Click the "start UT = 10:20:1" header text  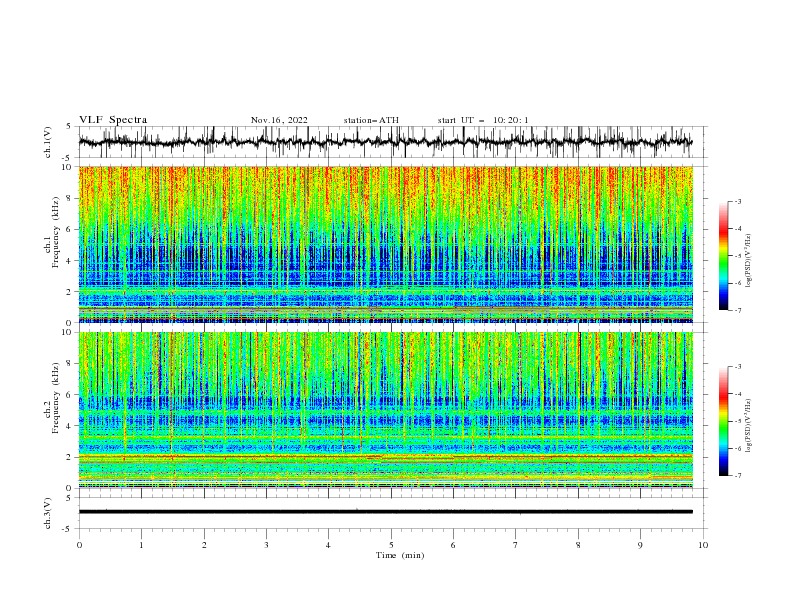coord(483,120)
